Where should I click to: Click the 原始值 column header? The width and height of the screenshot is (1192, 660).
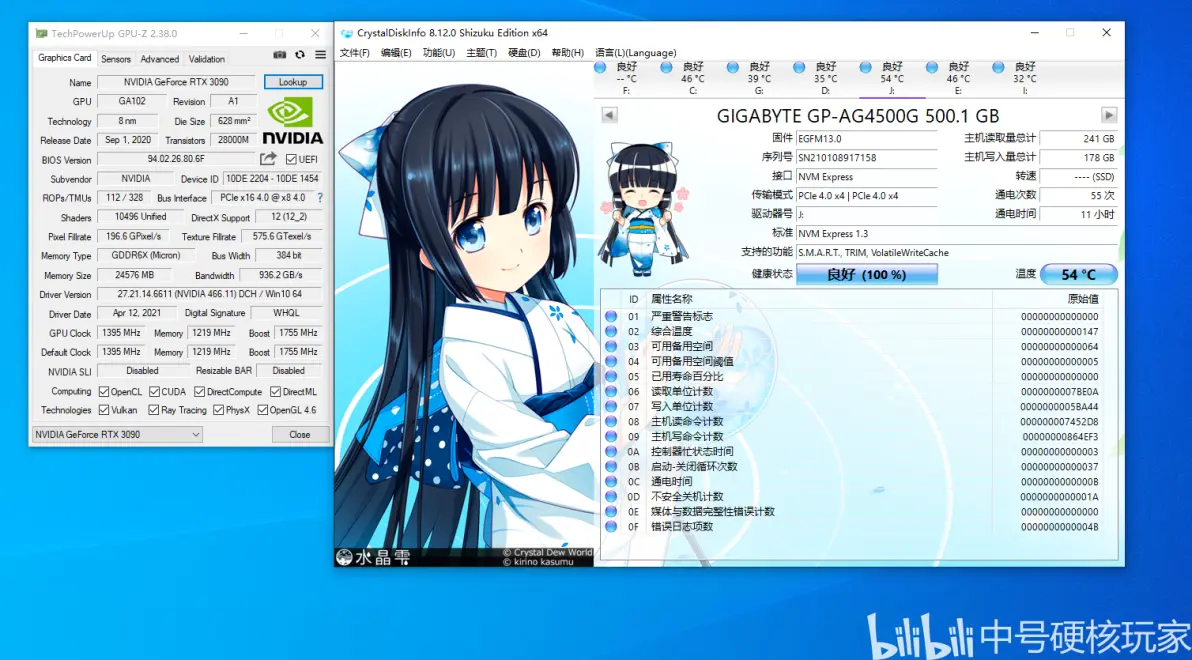[x=1083, y=299]
